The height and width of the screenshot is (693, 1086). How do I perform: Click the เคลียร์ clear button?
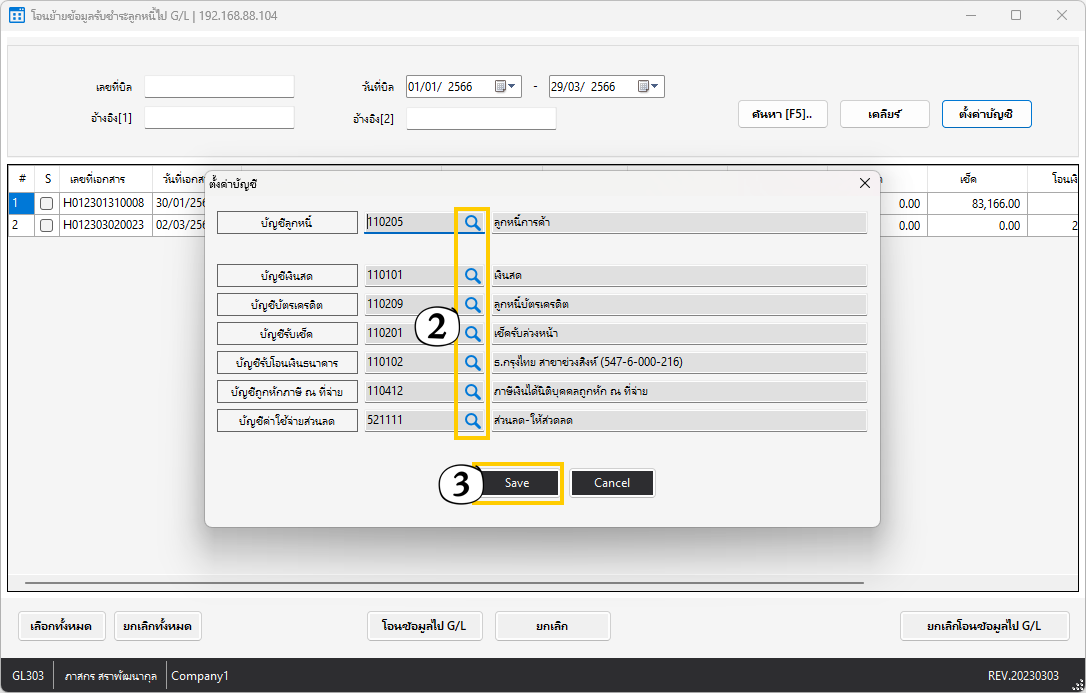tap(885, 114)
